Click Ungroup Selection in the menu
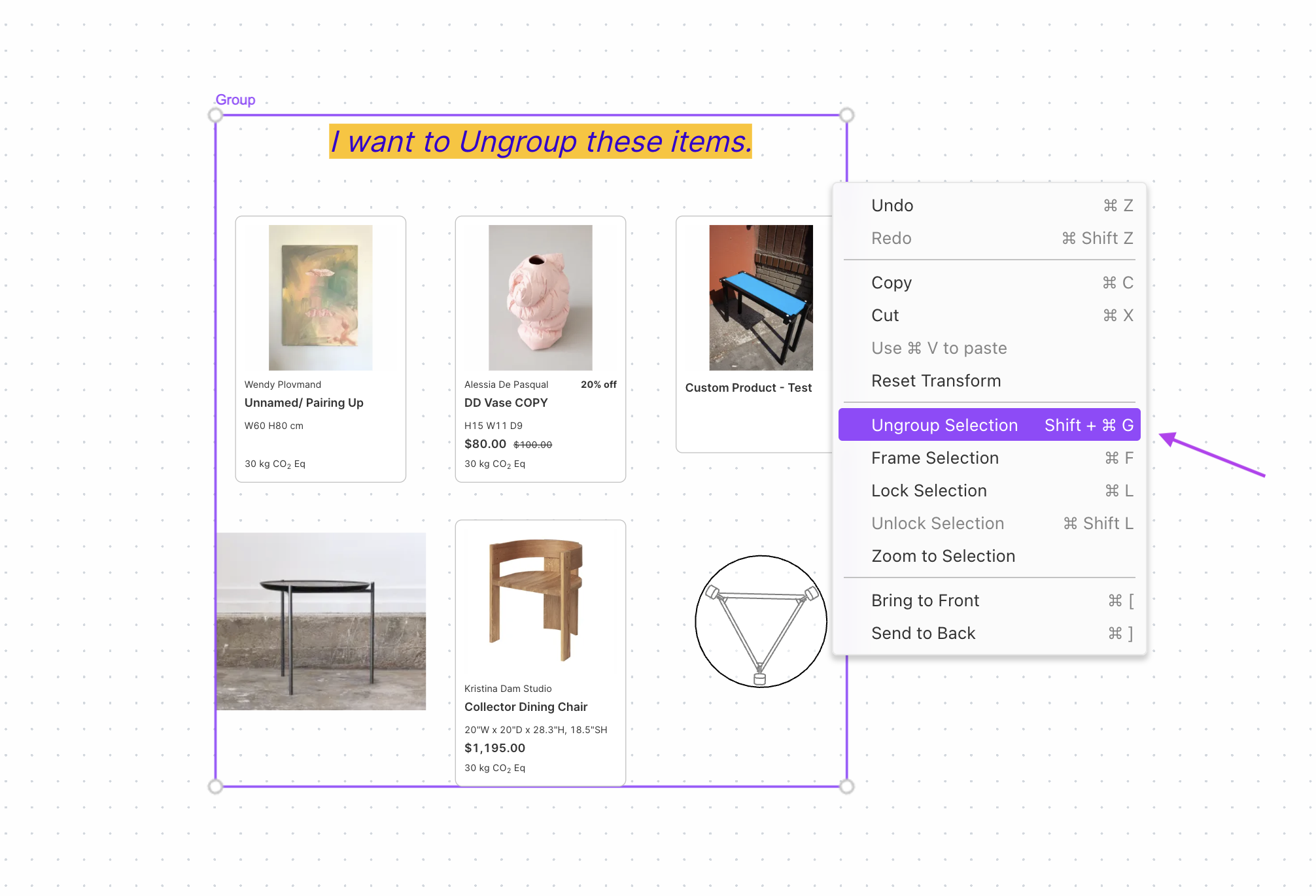The height and width of the screenshot is (896, 1316). [989, 425]
